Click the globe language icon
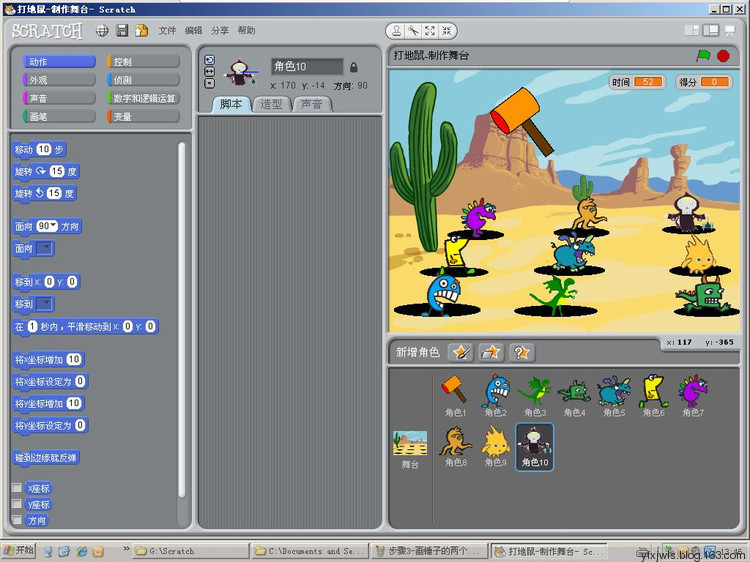 pos(102,31)
